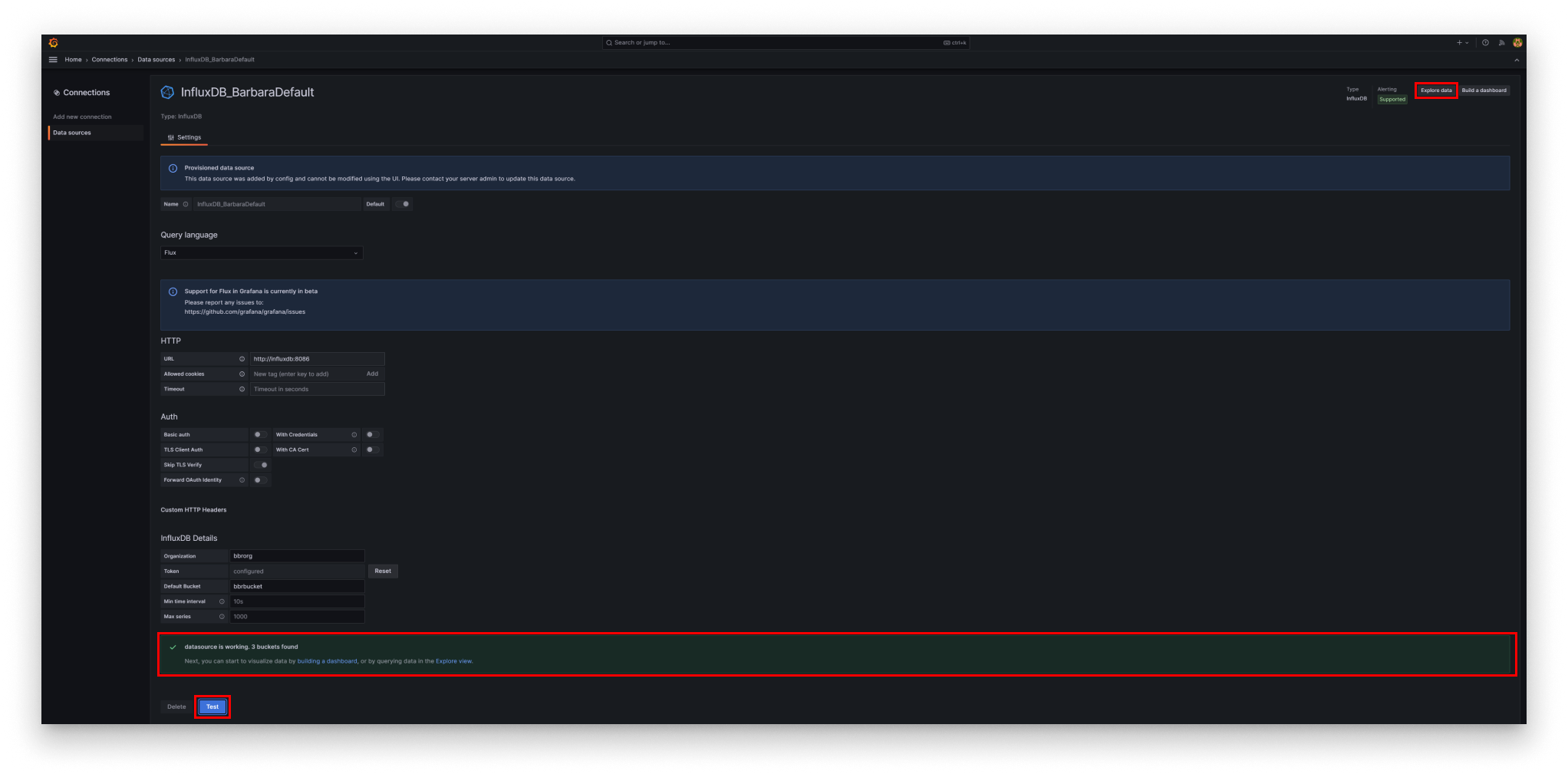Open the news feed RSS icon
Screen dimensions: 1568x774
1501,43
